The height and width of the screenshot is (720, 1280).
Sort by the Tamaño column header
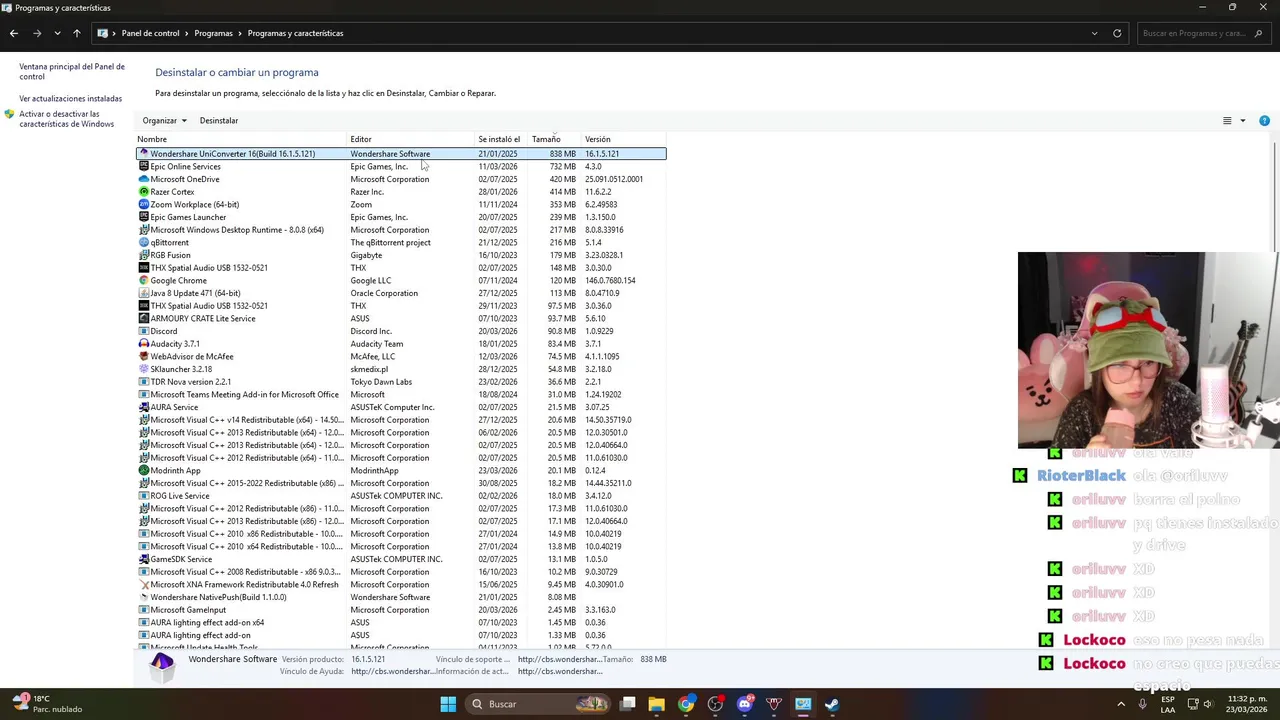(555, 139)
